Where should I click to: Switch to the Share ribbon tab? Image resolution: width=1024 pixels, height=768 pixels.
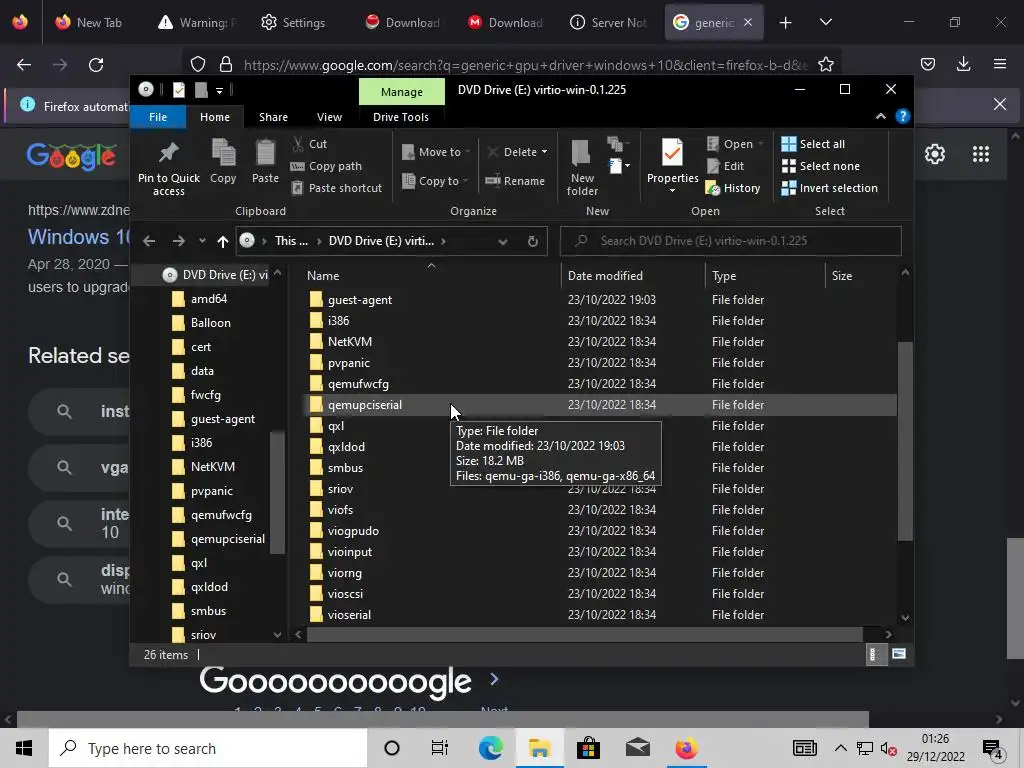point(273,117)
